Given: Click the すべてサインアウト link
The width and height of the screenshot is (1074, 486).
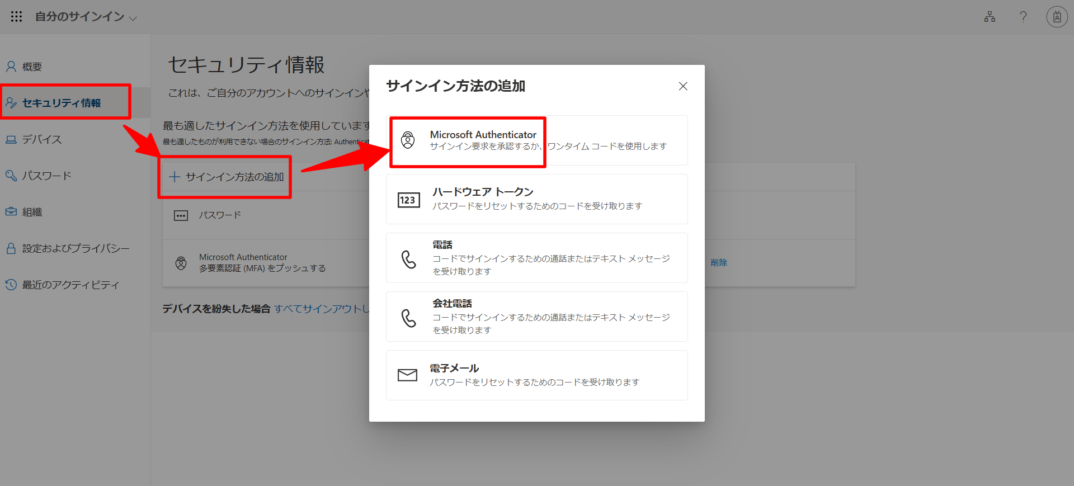Looking at the screenshot, I should coord(323,309).
